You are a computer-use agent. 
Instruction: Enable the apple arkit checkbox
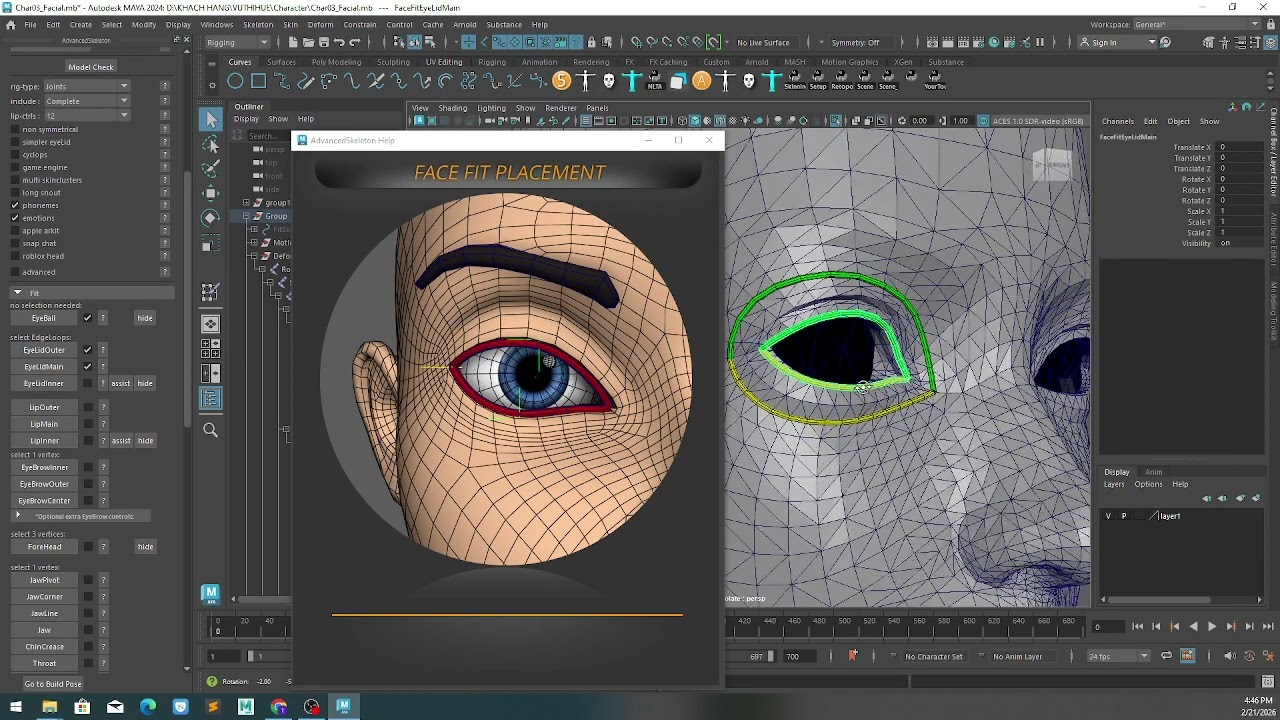pyautogui.click(x=15, y=230)
